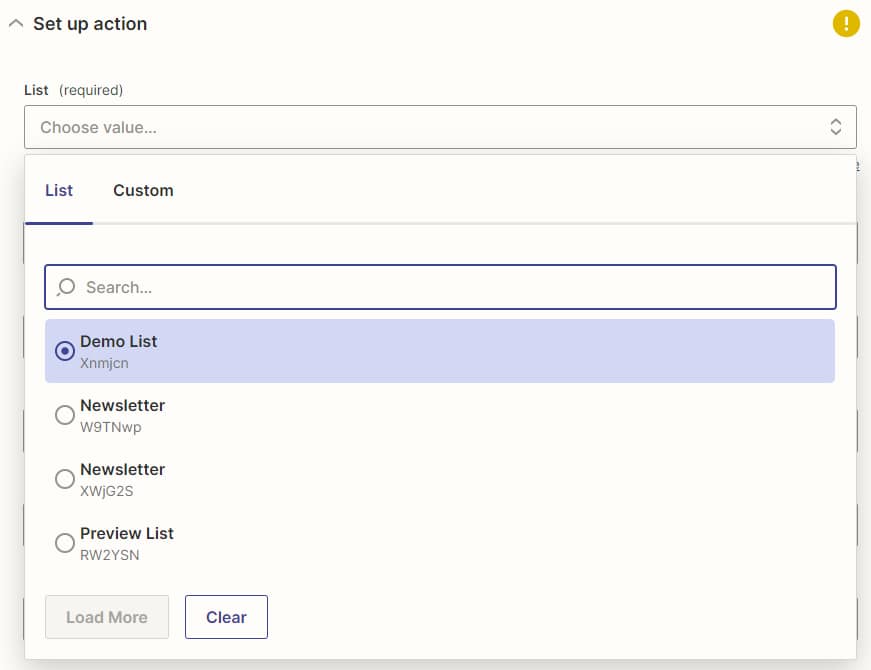871x670 pixels.
Task: Click the up-down arrows in List field
Action: point(835,127)
